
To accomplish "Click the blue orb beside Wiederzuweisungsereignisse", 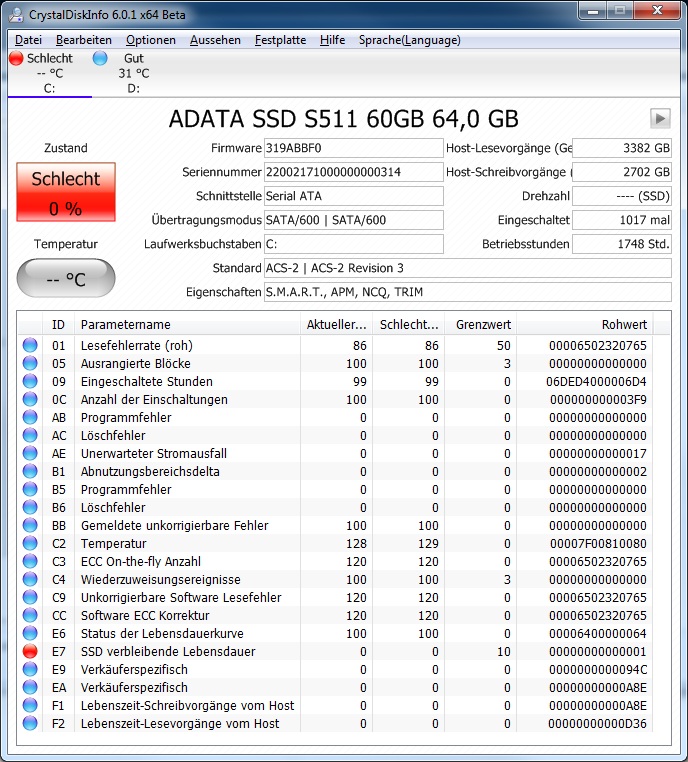I will (x=30, y=579).
